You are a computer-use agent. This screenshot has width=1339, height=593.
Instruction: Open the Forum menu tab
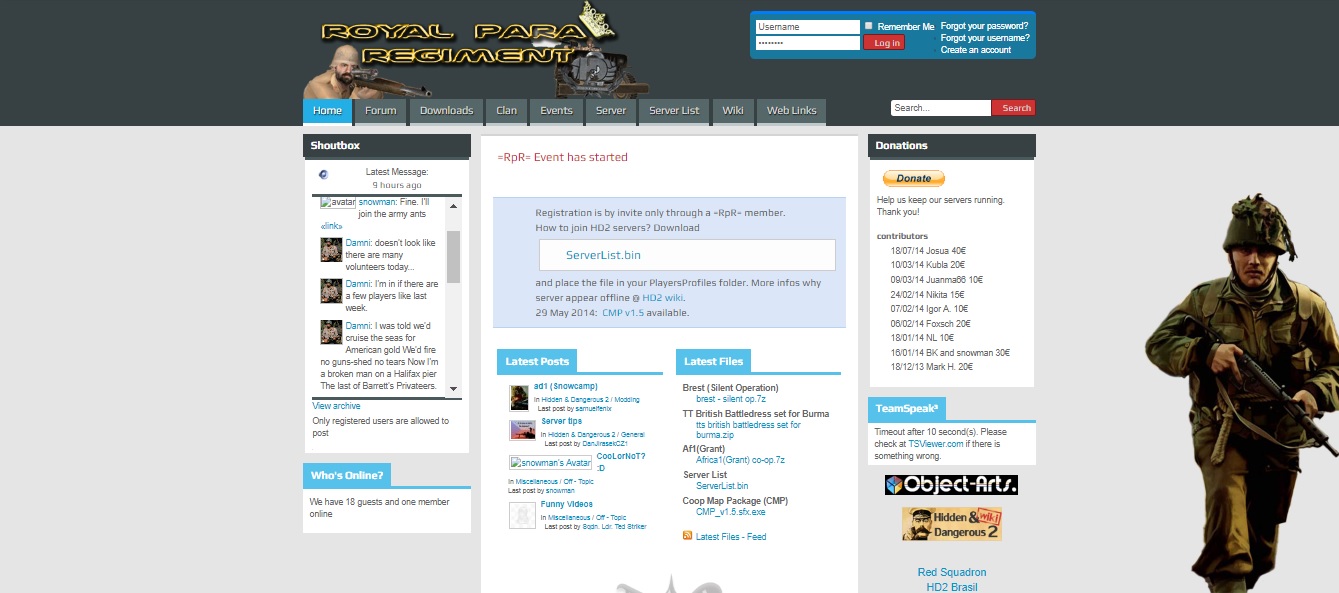pyautogui.click(x=380, y=111)
